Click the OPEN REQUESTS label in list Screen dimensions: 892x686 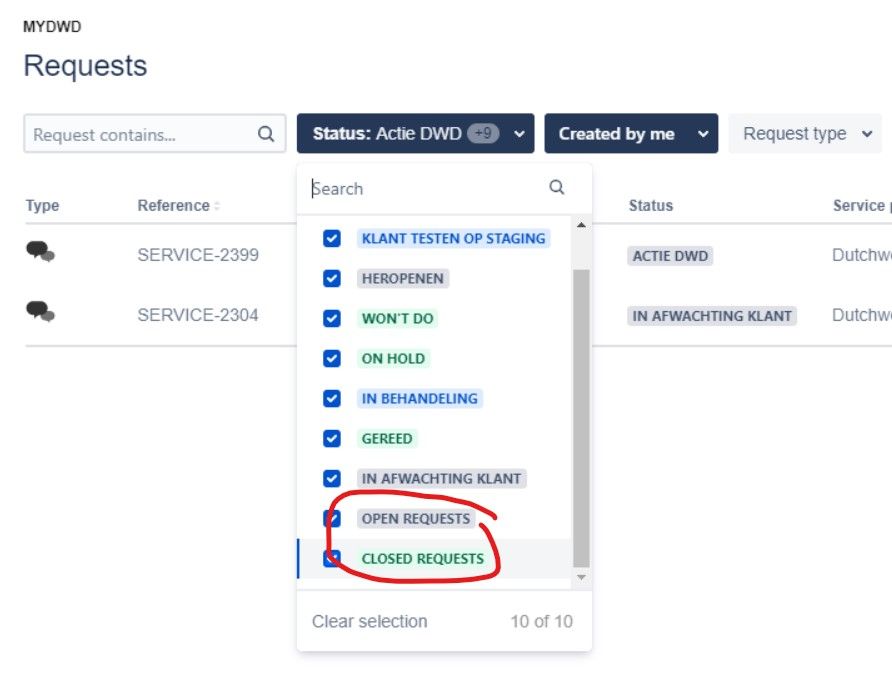point(416,518)
